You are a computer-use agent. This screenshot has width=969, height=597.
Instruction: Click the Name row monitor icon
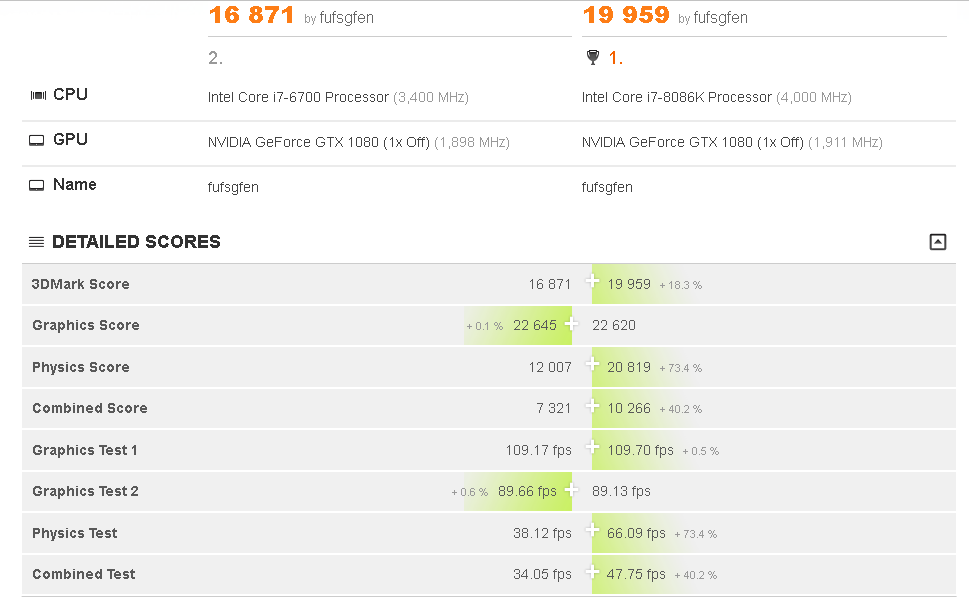(36, 185)
